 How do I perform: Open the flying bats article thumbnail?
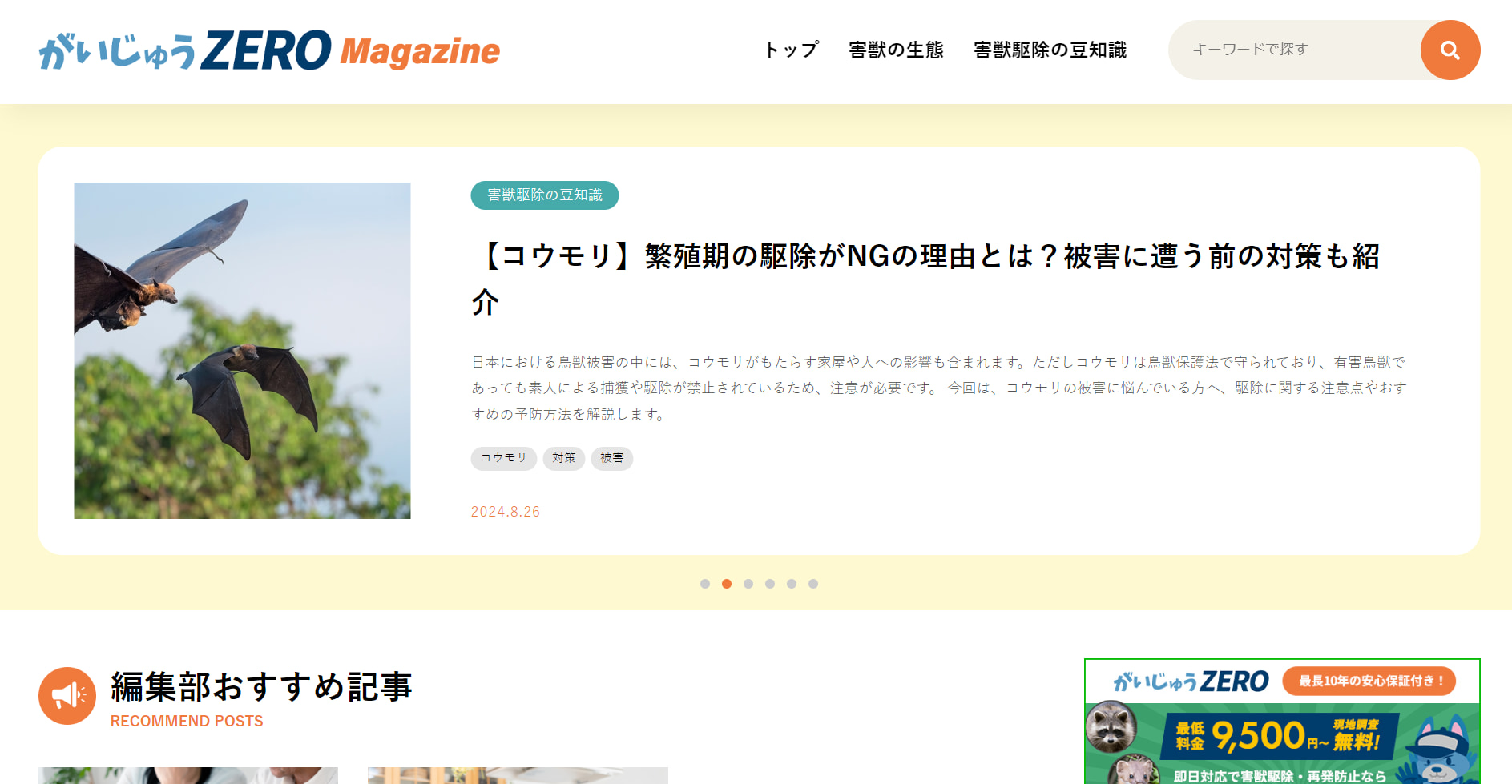(242, 351)
